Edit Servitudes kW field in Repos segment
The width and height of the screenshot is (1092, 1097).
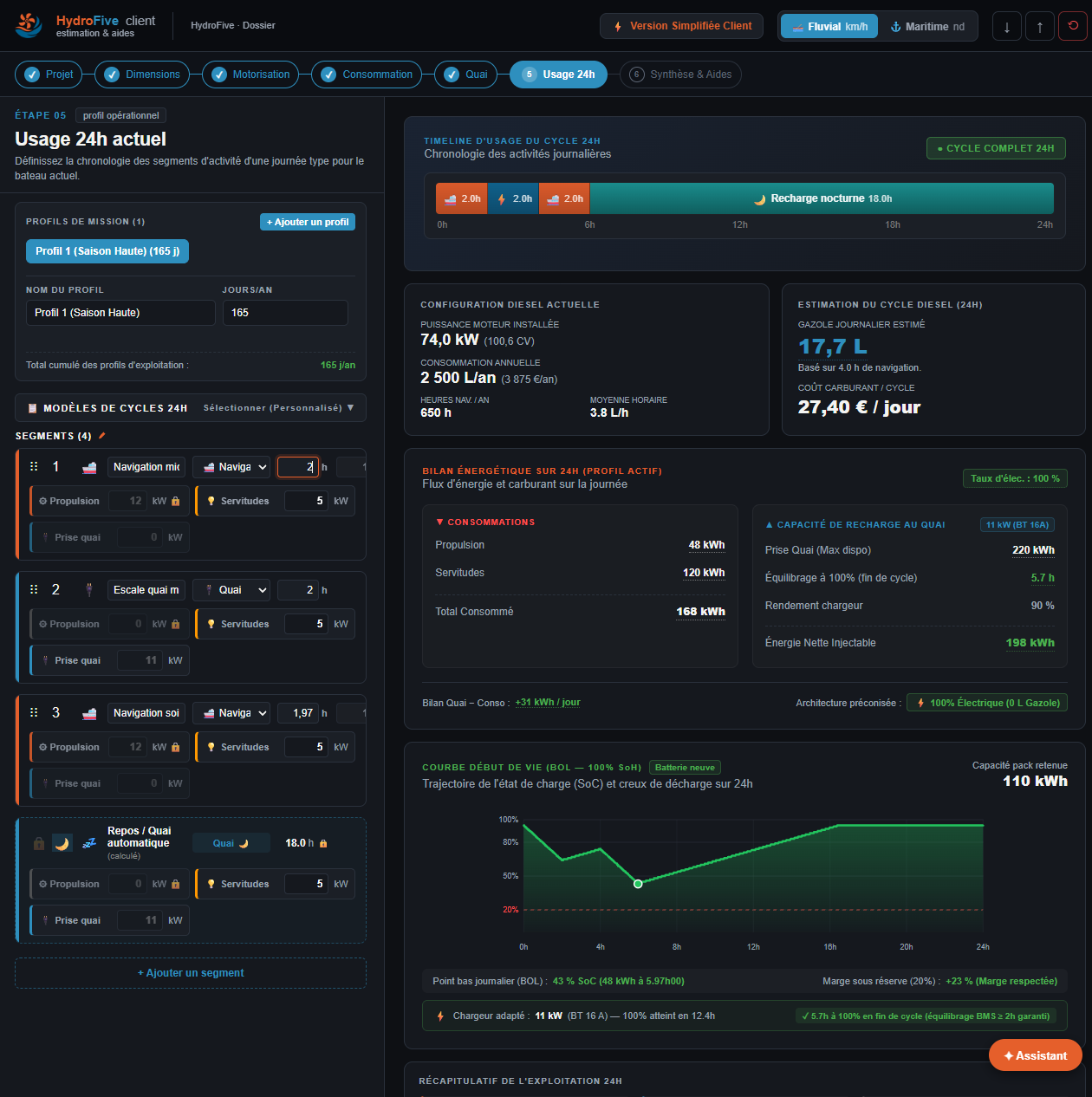[306, 884]
